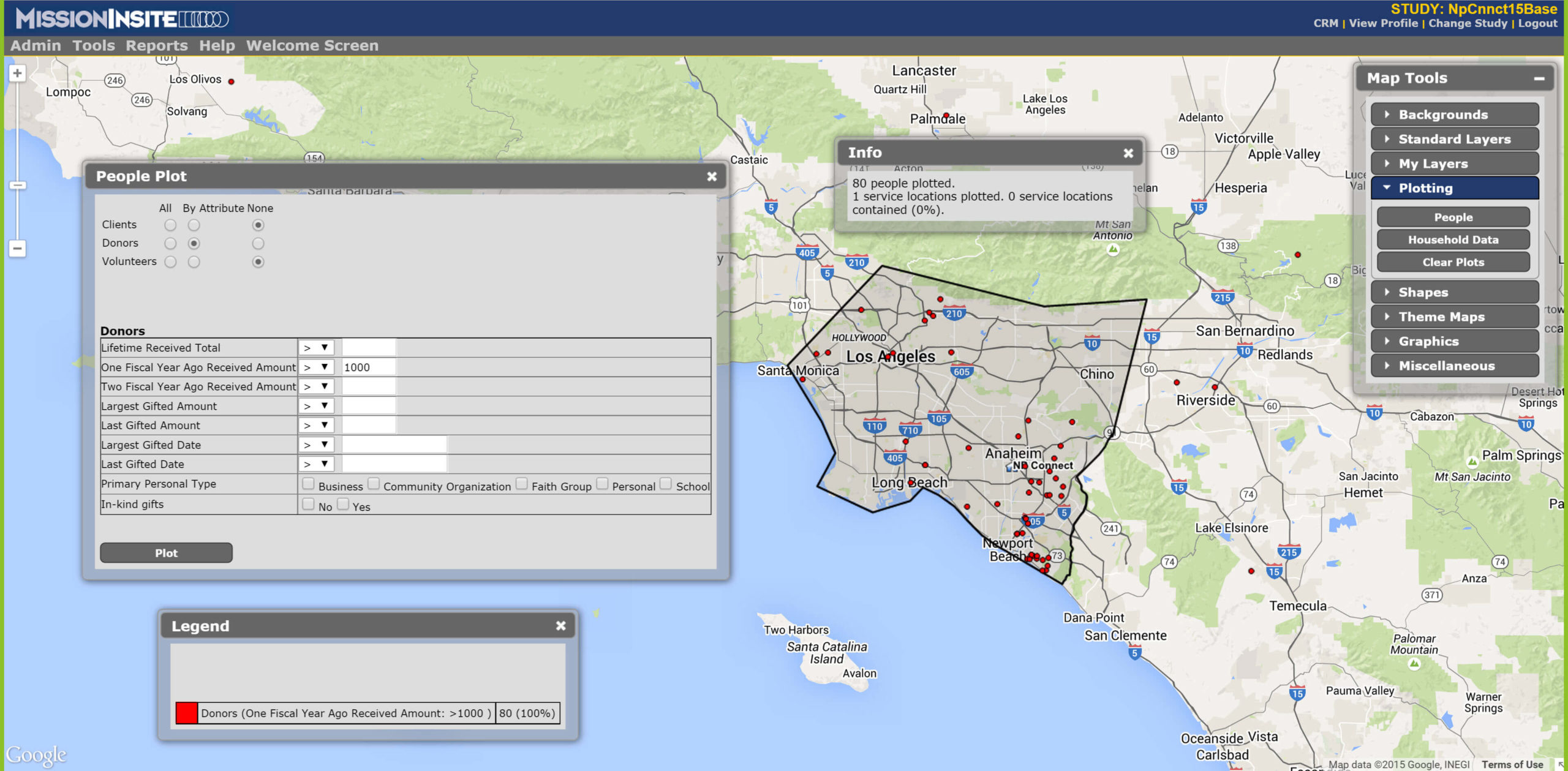This screenshot has height=771, width=1568.
Task: Click the People plotting button
Action: click(x=1453, y=217)
